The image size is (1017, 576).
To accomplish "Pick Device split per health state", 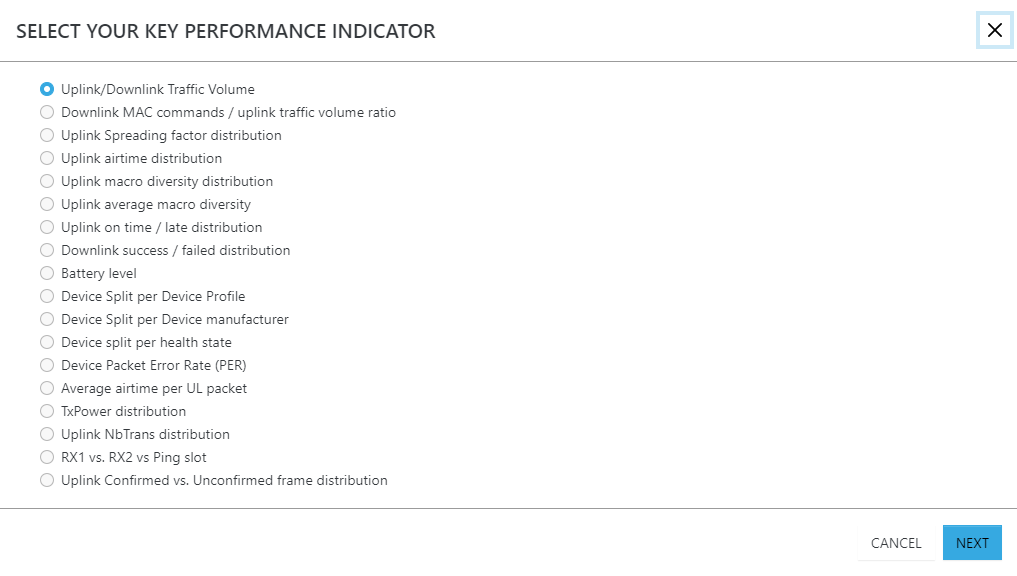I will tap(47, 342).
